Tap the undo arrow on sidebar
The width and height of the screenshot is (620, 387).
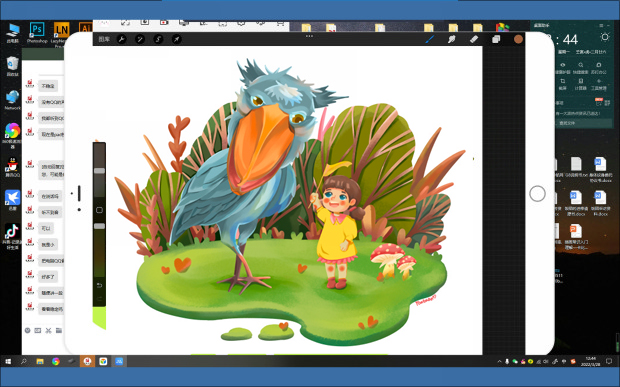pos(99,285)
